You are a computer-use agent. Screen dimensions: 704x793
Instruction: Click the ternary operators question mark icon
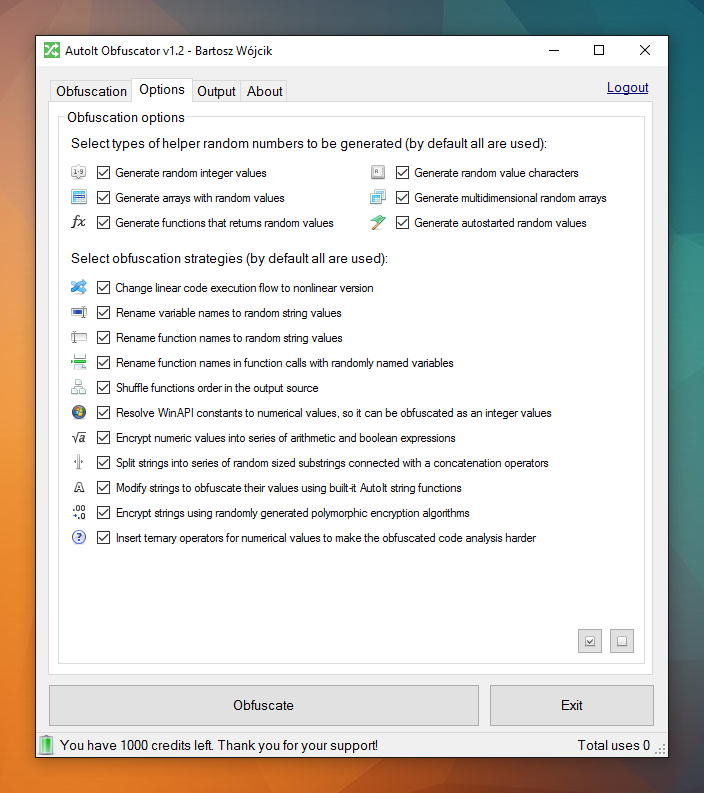coord(78,537)
